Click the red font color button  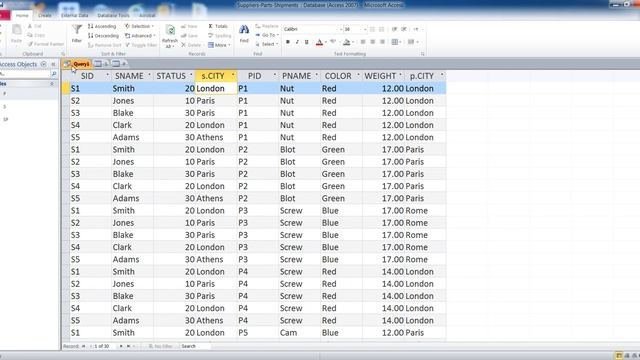coord(319,42)
